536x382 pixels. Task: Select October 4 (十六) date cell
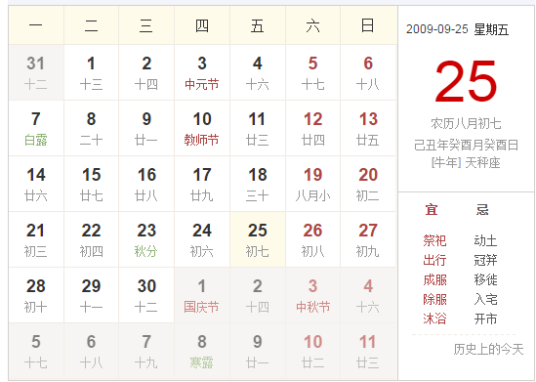point(368,295)
